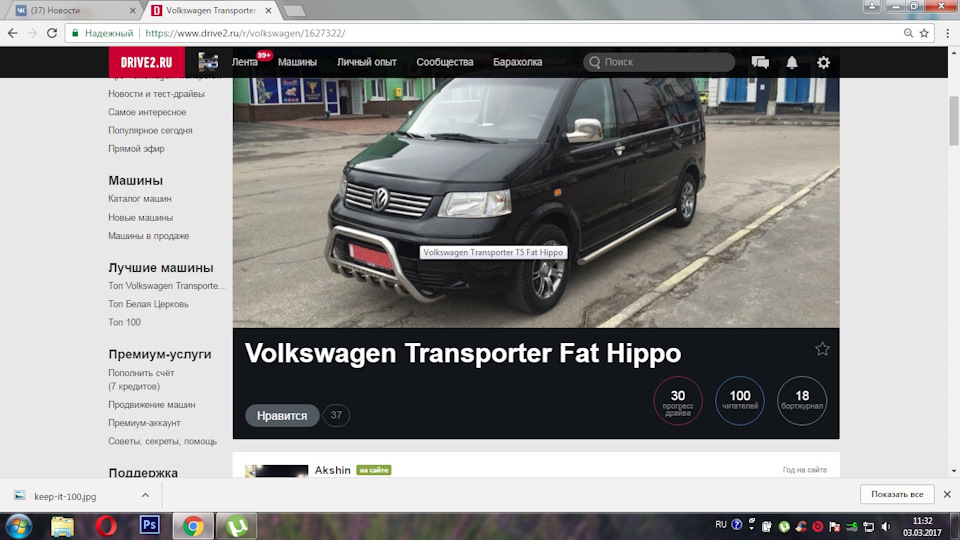The height and width of the screenshot is (540, 960).
Task: Open Советы, секреты, помощь link
Action: click(162, 441)
